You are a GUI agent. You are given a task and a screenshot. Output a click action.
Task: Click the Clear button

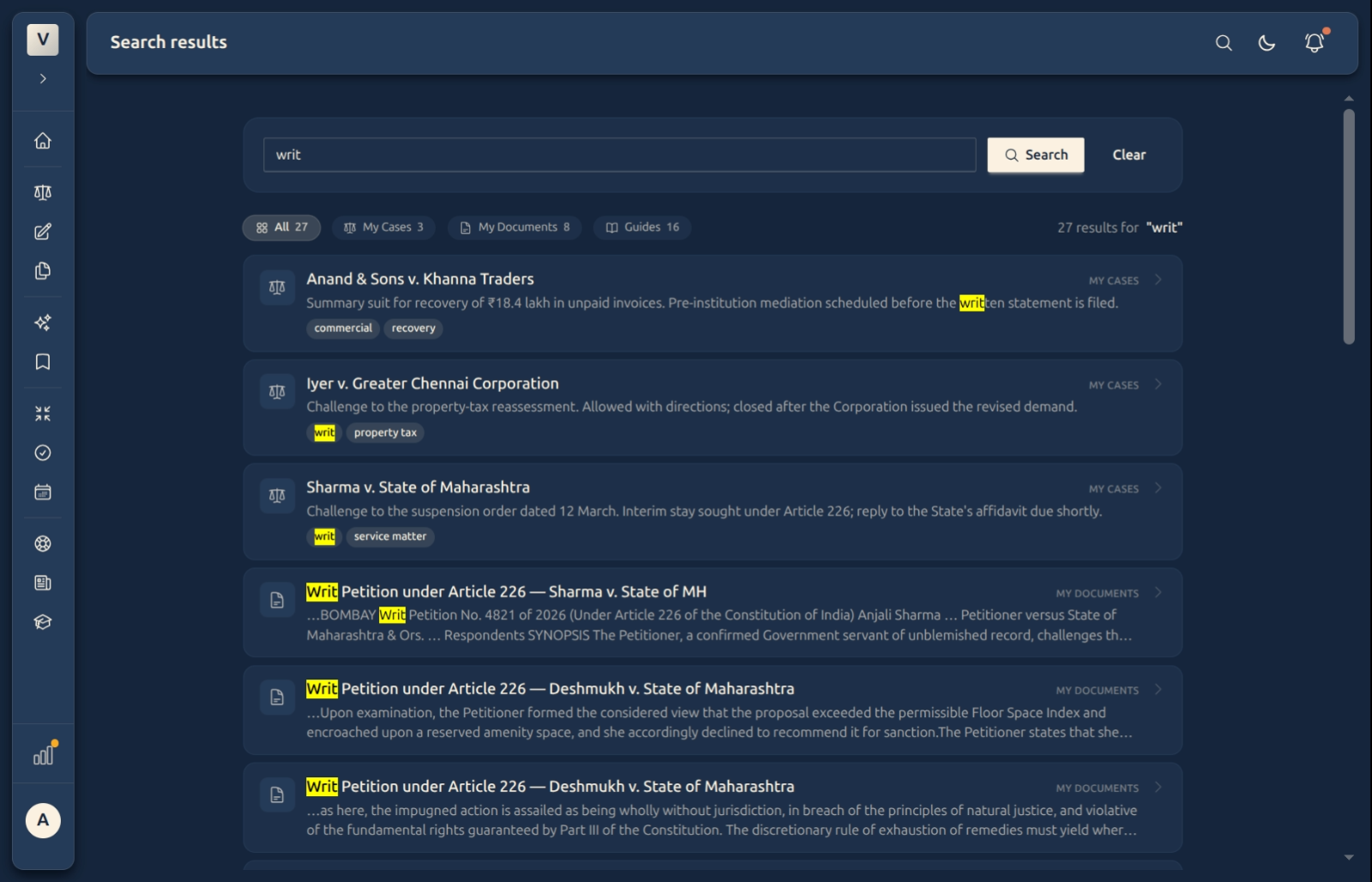click(x=1128, y=155)
